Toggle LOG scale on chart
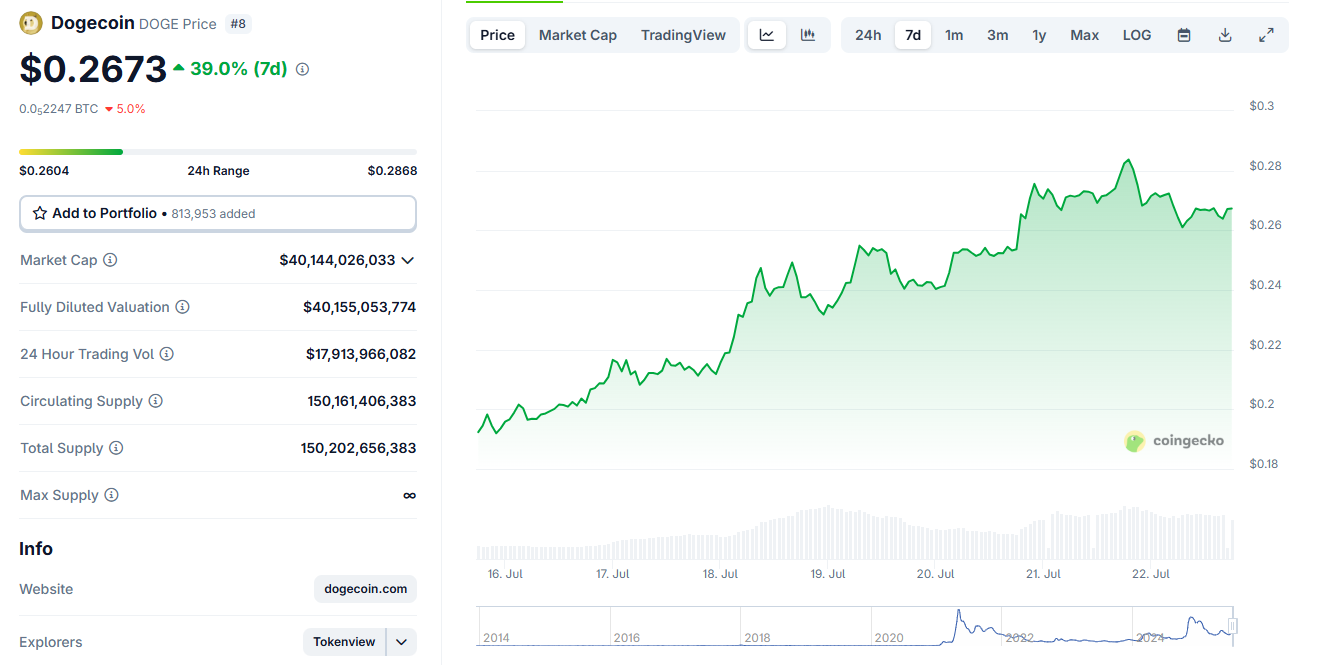The image size is (1319, 665). (1137, 35)
